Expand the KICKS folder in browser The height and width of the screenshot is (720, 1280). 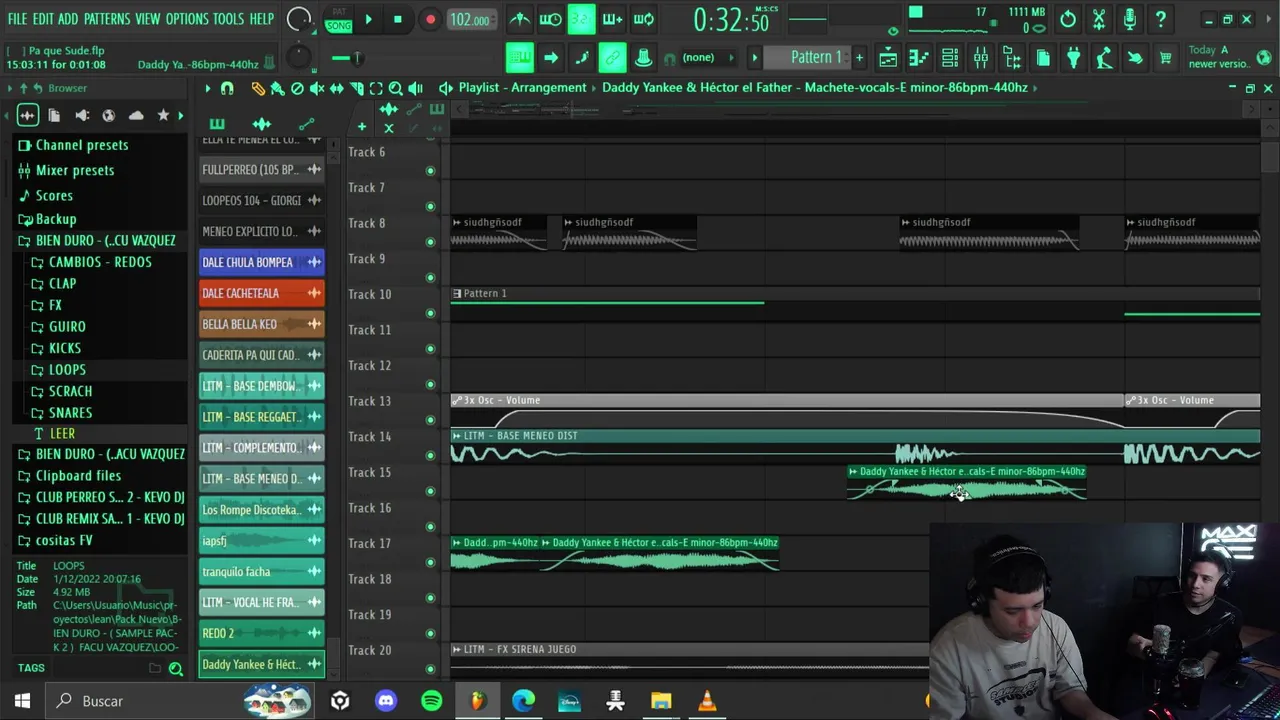(x=65, y=348)
